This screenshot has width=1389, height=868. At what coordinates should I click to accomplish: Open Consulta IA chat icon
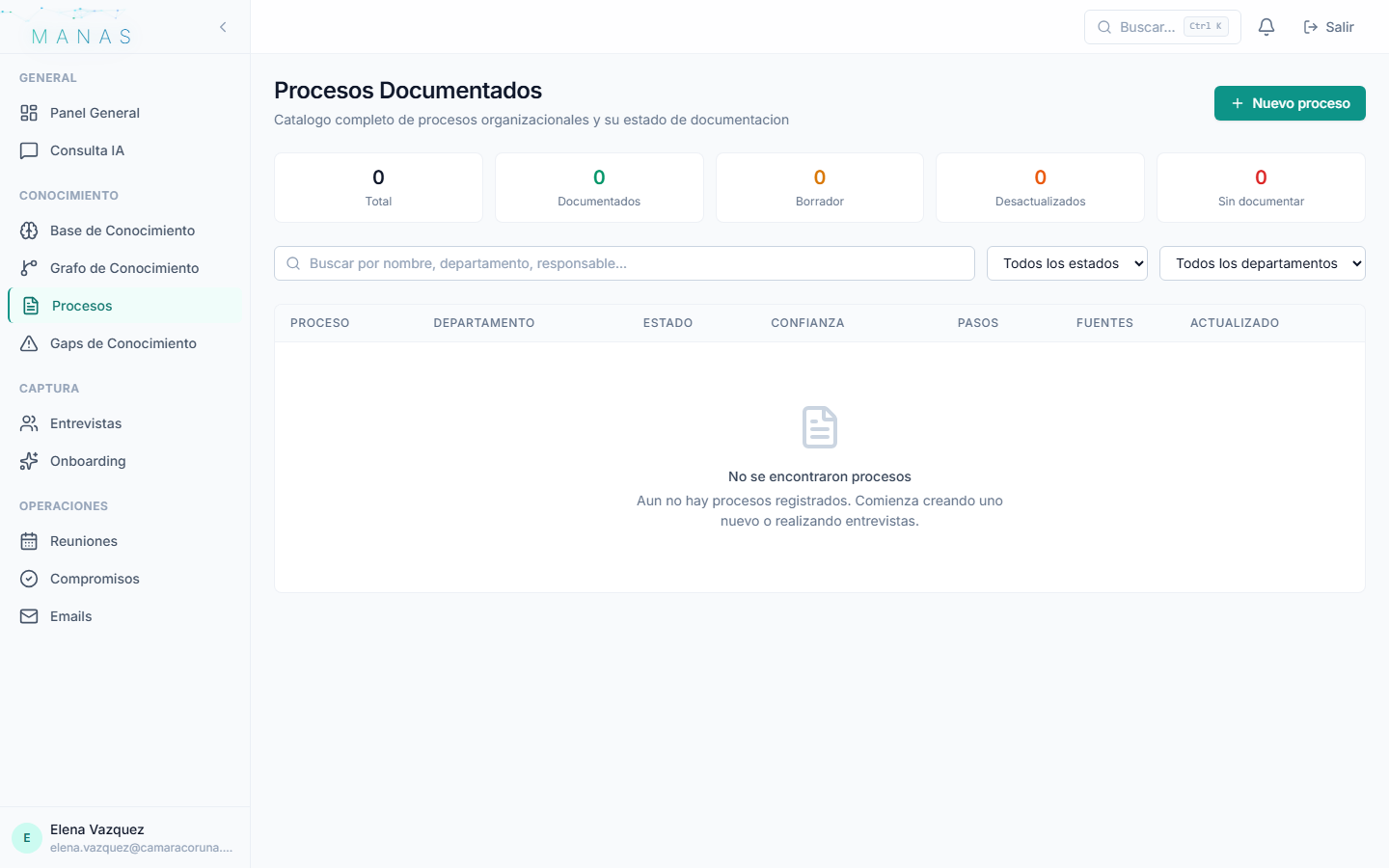[x=29, y=150]
